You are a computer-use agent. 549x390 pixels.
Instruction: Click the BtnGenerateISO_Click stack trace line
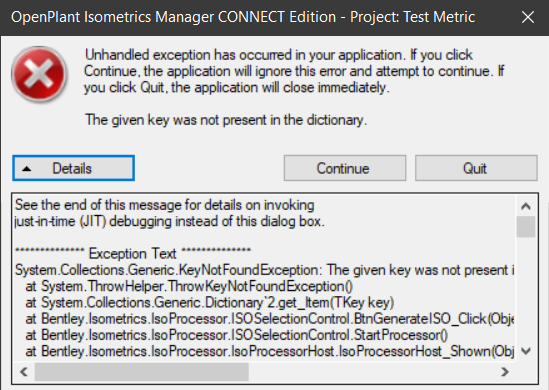[270, 319]
